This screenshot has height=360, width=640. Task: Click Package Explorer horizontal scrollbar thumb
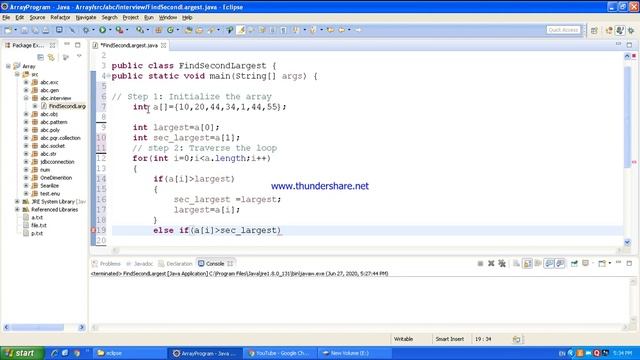tap(37, 327)
